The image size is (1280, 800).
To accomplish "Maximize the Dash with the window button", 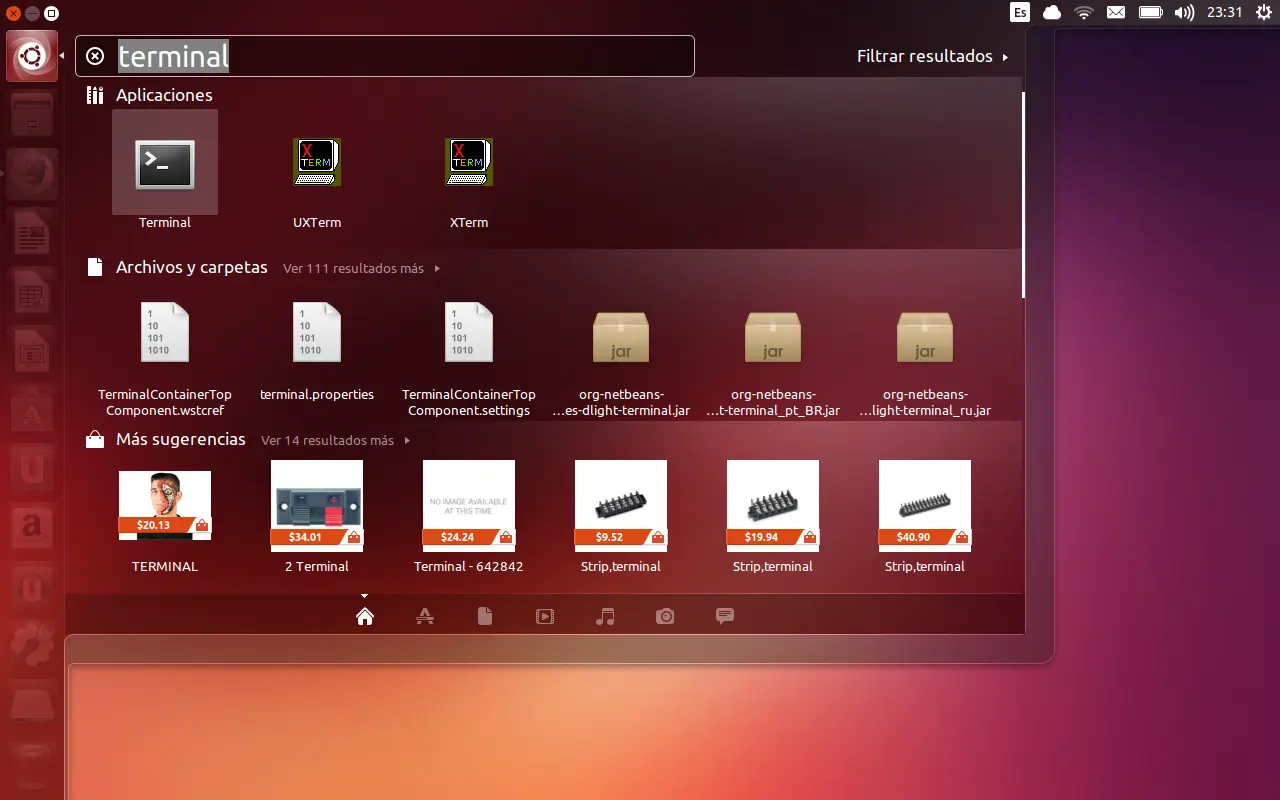I will click(x=51, y=13).
